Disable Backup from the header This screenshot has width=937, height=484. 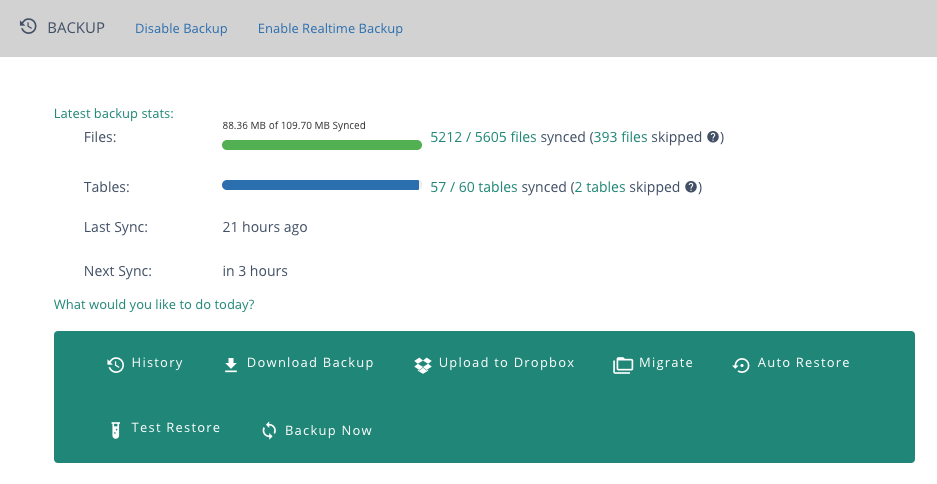[181, 28]
